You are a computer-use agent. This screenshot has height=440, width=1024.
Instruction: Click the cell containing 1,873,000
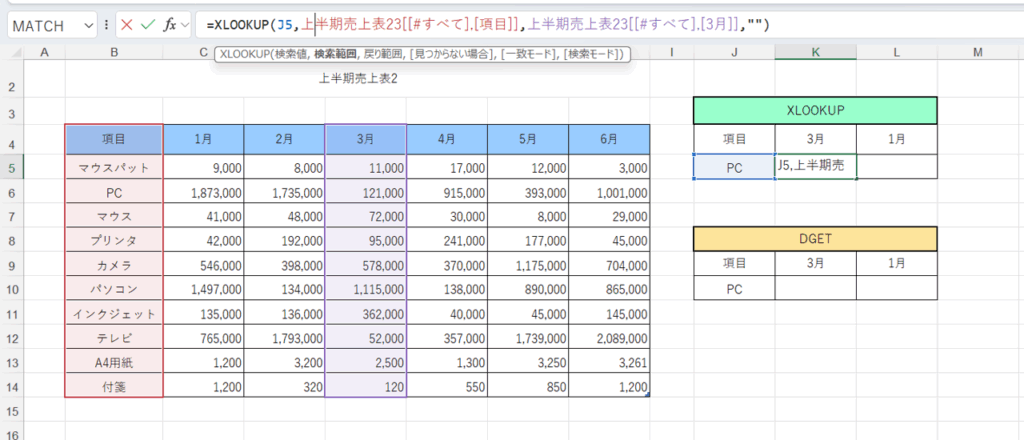204,192
